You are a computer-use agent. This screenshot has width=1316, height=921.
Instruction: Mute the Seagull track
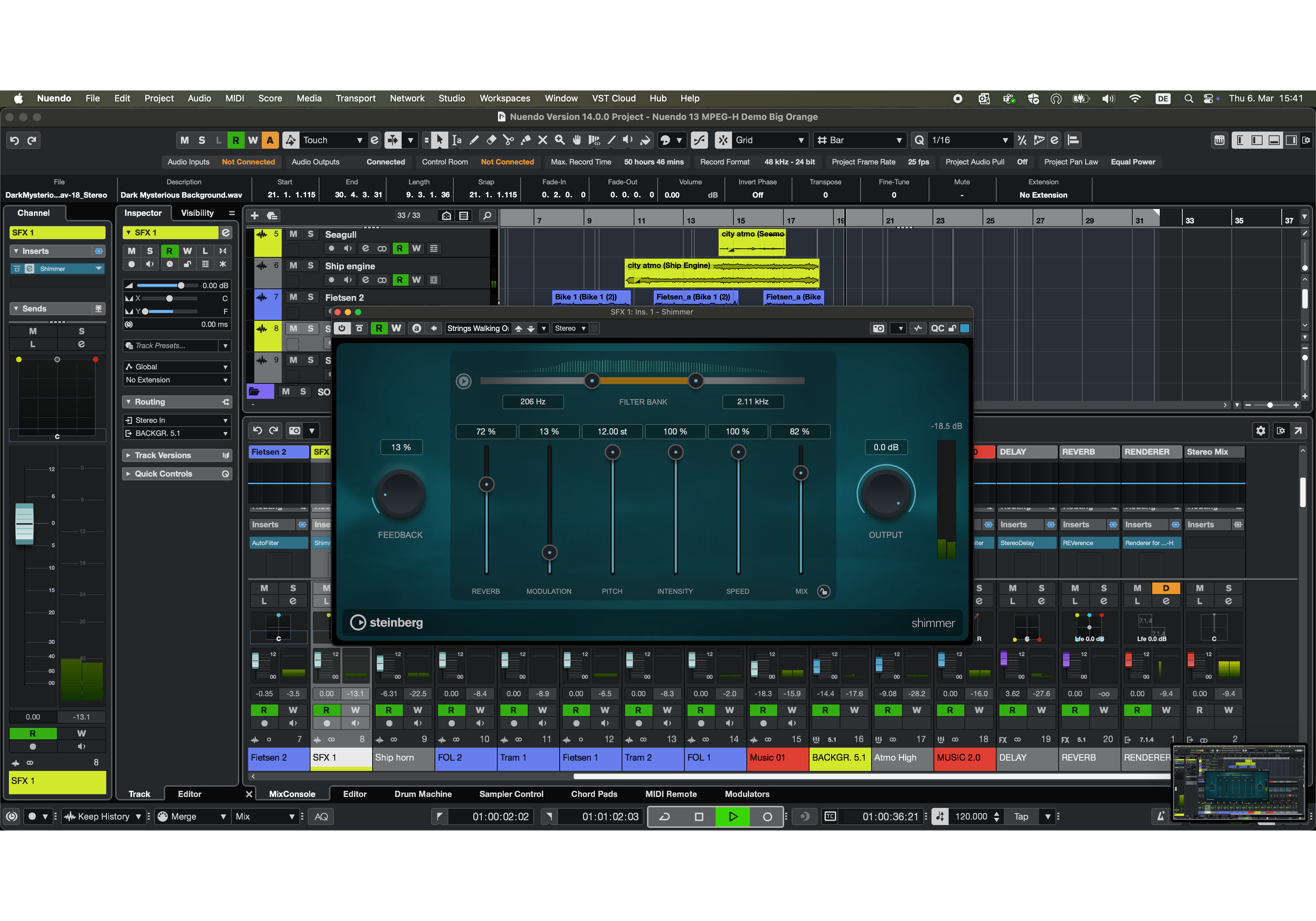(293, 234)
